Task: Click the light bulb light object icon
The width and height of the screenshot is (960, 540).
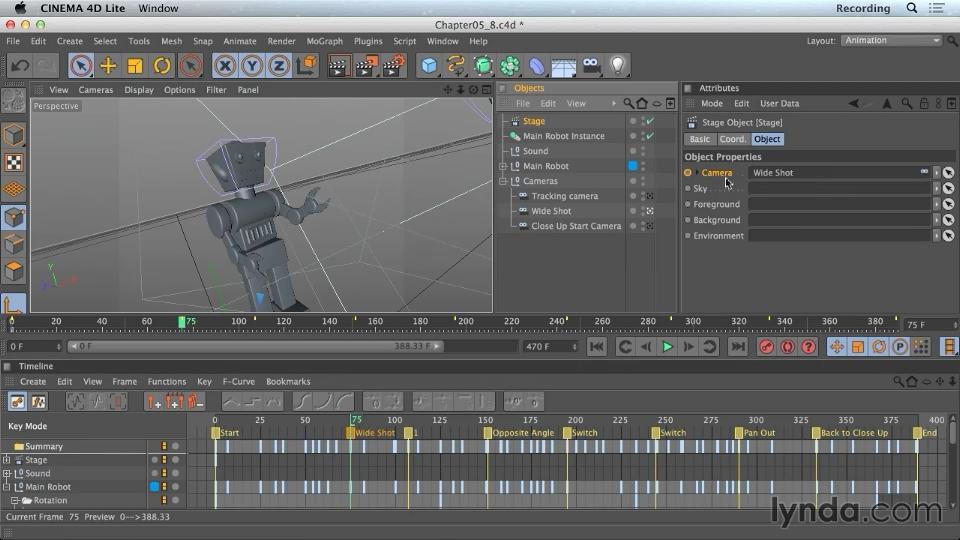Action: point(618,66)
